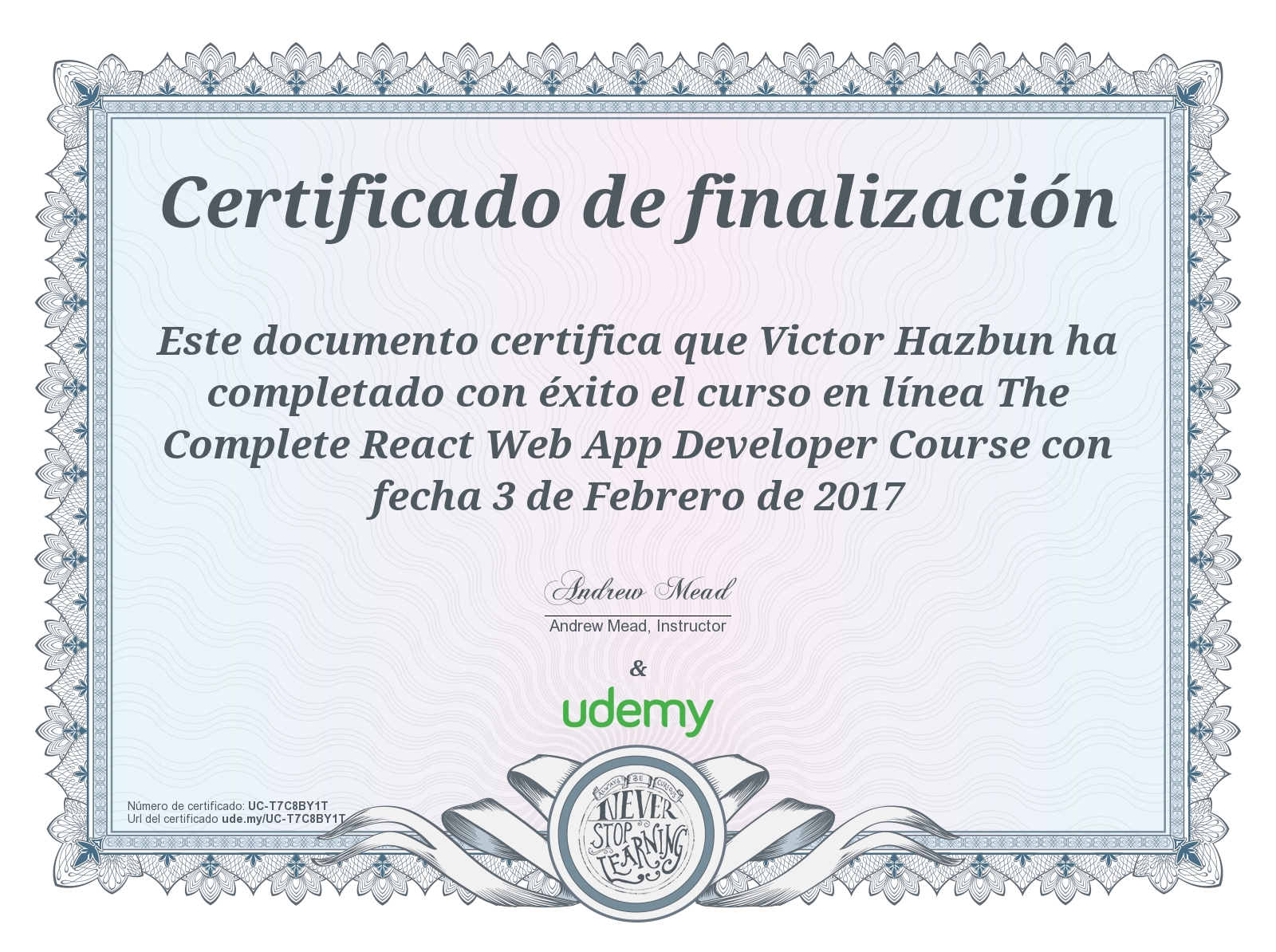The height and width of the screenshot is (952, 1276).
Task: Open the certificate URL ude.my/UC-T7C8BY1T
Action: 284,819
